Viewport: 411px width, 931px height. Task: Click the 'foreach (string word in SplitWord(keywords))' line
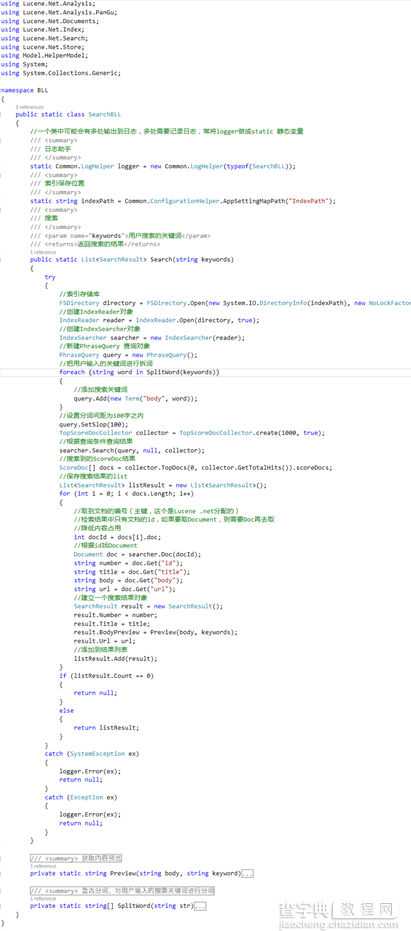coord(140,372)
